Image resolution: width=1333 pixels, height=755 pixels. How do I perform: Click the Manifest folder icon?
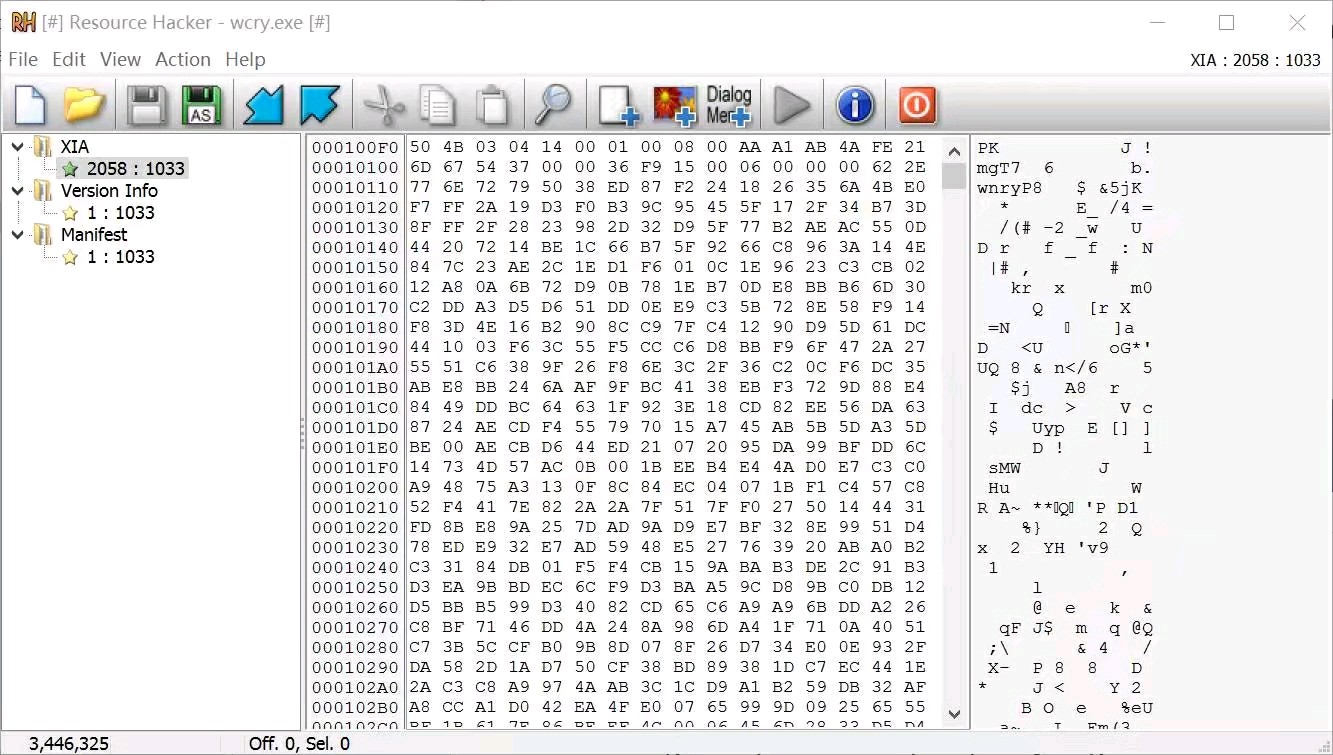43,235
